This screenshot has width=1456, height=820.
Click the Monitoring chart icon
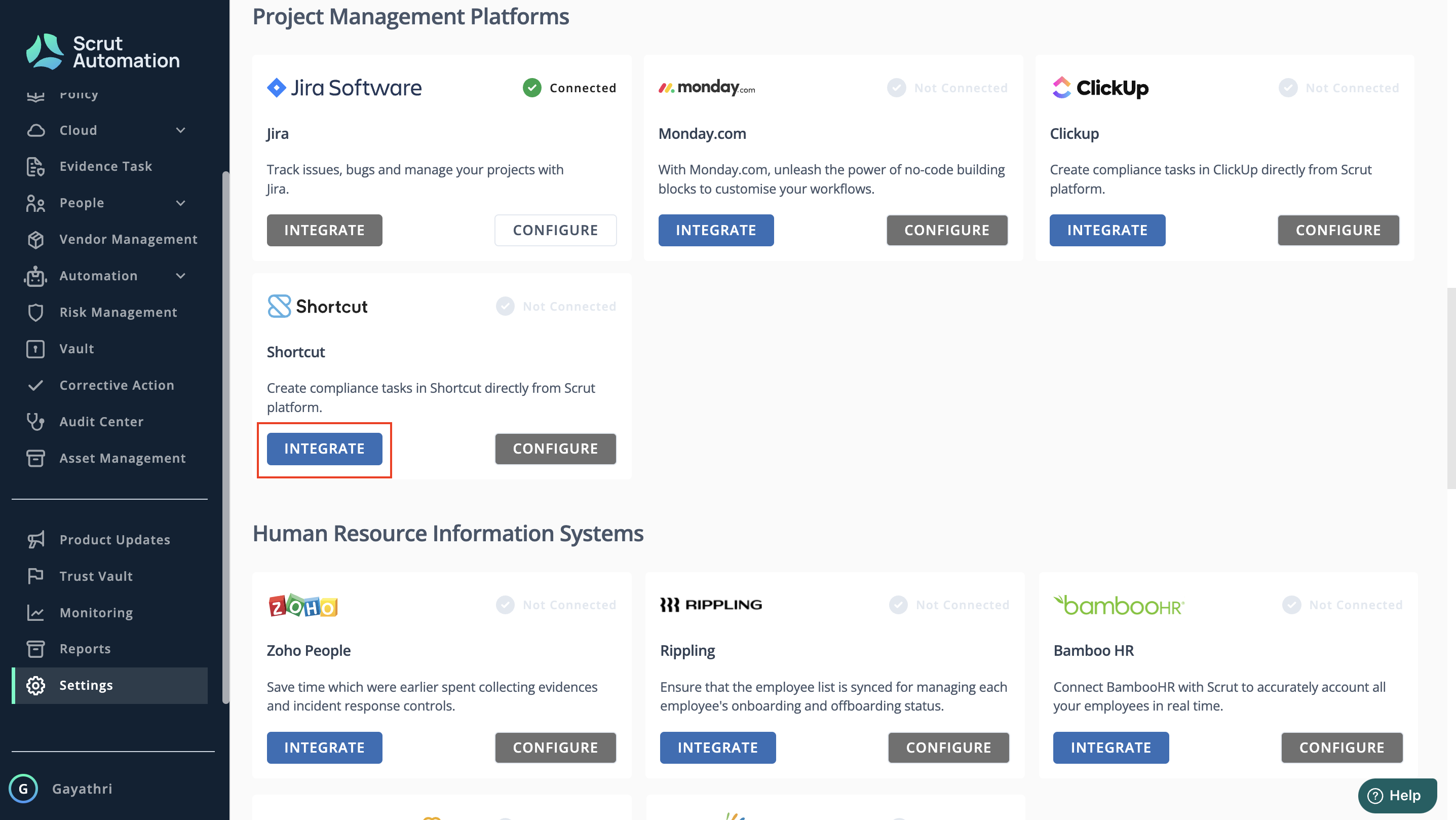[35, 612]
